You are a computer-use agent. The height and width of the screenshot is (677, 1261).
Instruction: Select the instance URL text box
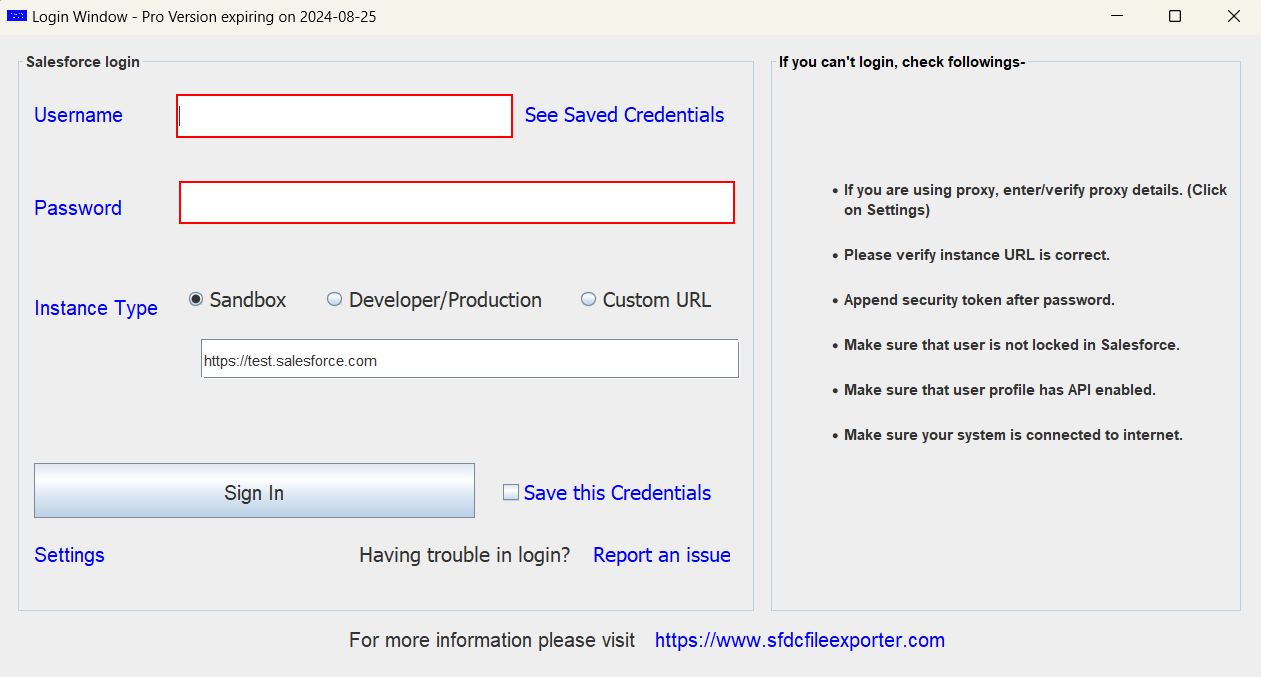tap(469, 358)
